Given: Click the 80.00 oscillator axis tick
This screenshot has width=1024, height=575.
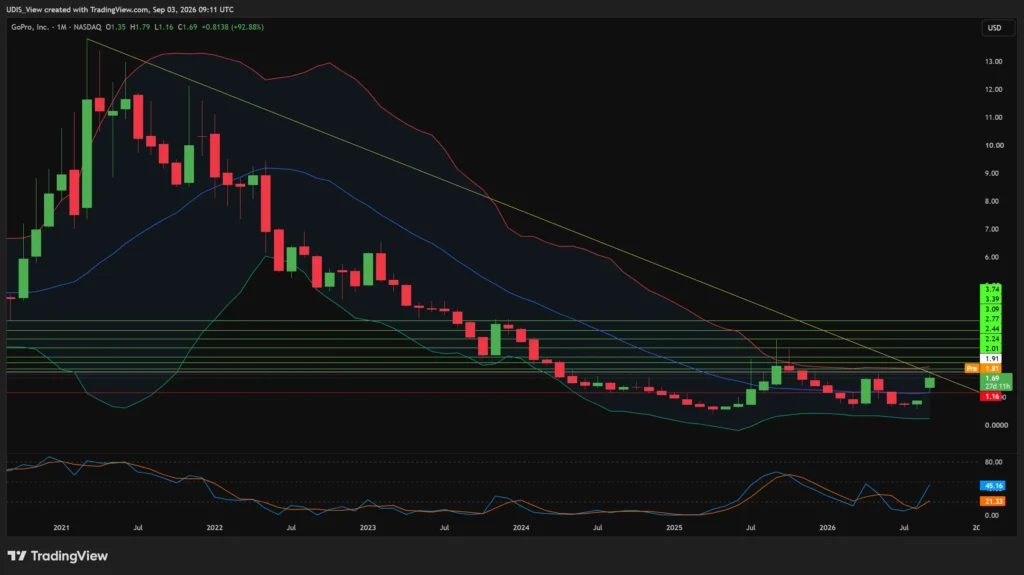Looking at the screenshot, I should [x=993, y=462].
